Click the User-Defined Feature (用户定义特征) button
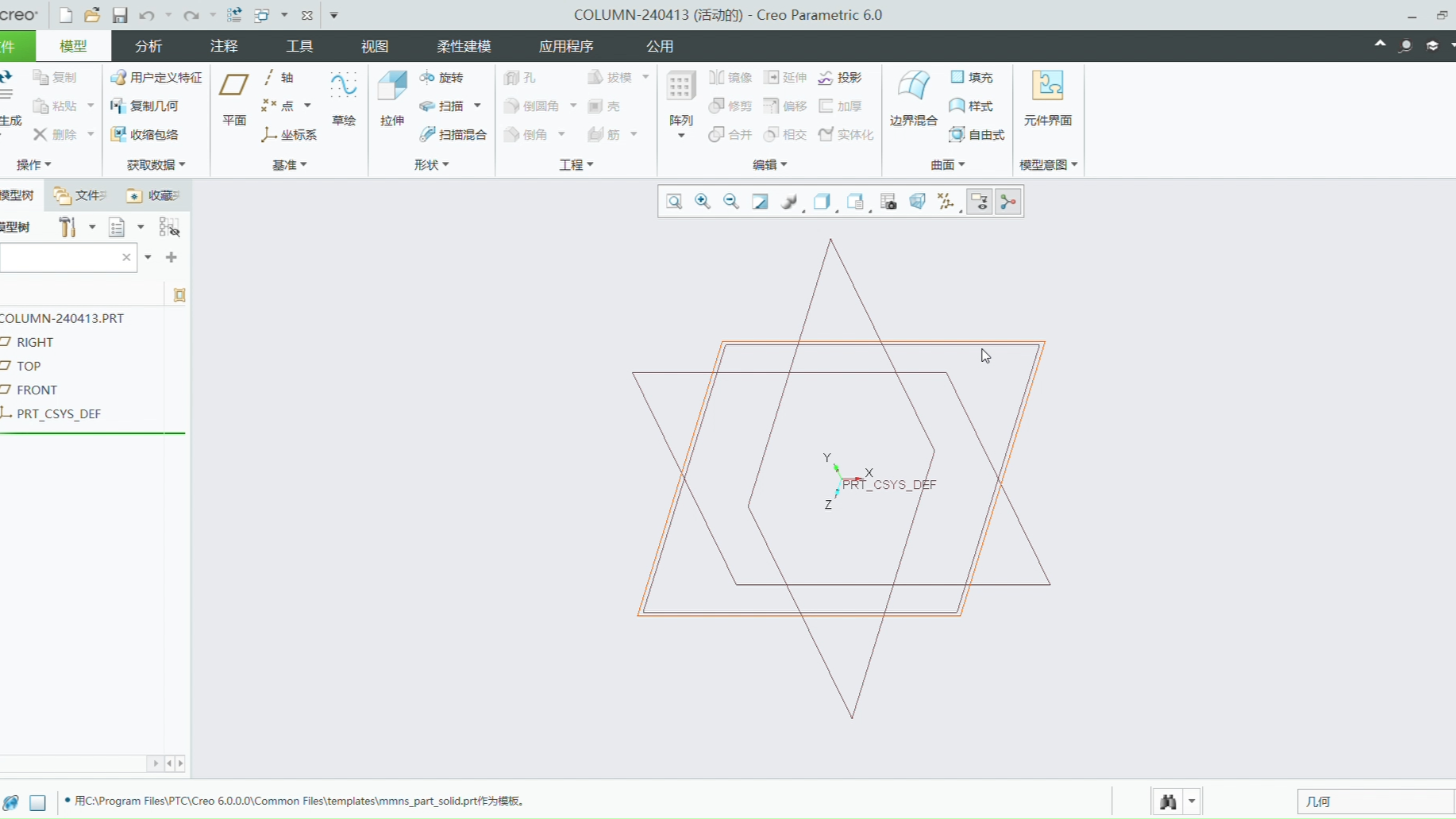This screenshot has height=819, width=1456. pyautogui.click(x=156, y=77)
